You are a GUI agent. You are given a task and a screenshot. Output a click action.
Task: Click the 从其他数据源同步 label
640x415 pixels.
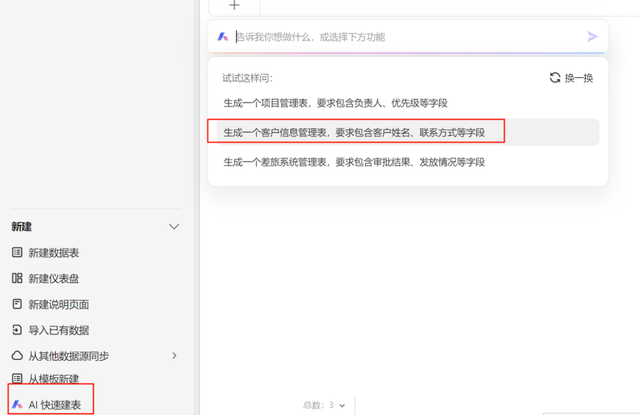69,356
